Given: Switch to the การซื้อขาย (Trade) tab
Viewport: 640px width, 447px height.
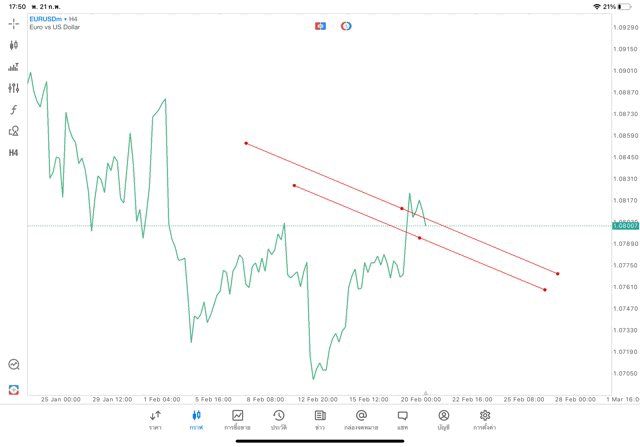Looking at the screenshot, I should [238, 420].
